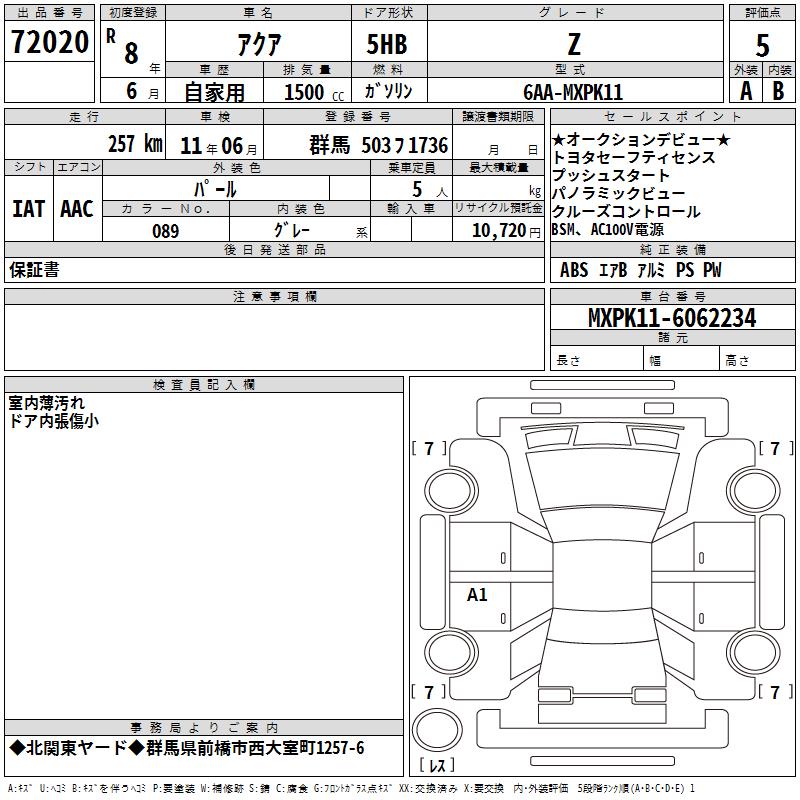Select the roof panel in car diagram
The height and width of the screenshot is (800, 800).
602,577
